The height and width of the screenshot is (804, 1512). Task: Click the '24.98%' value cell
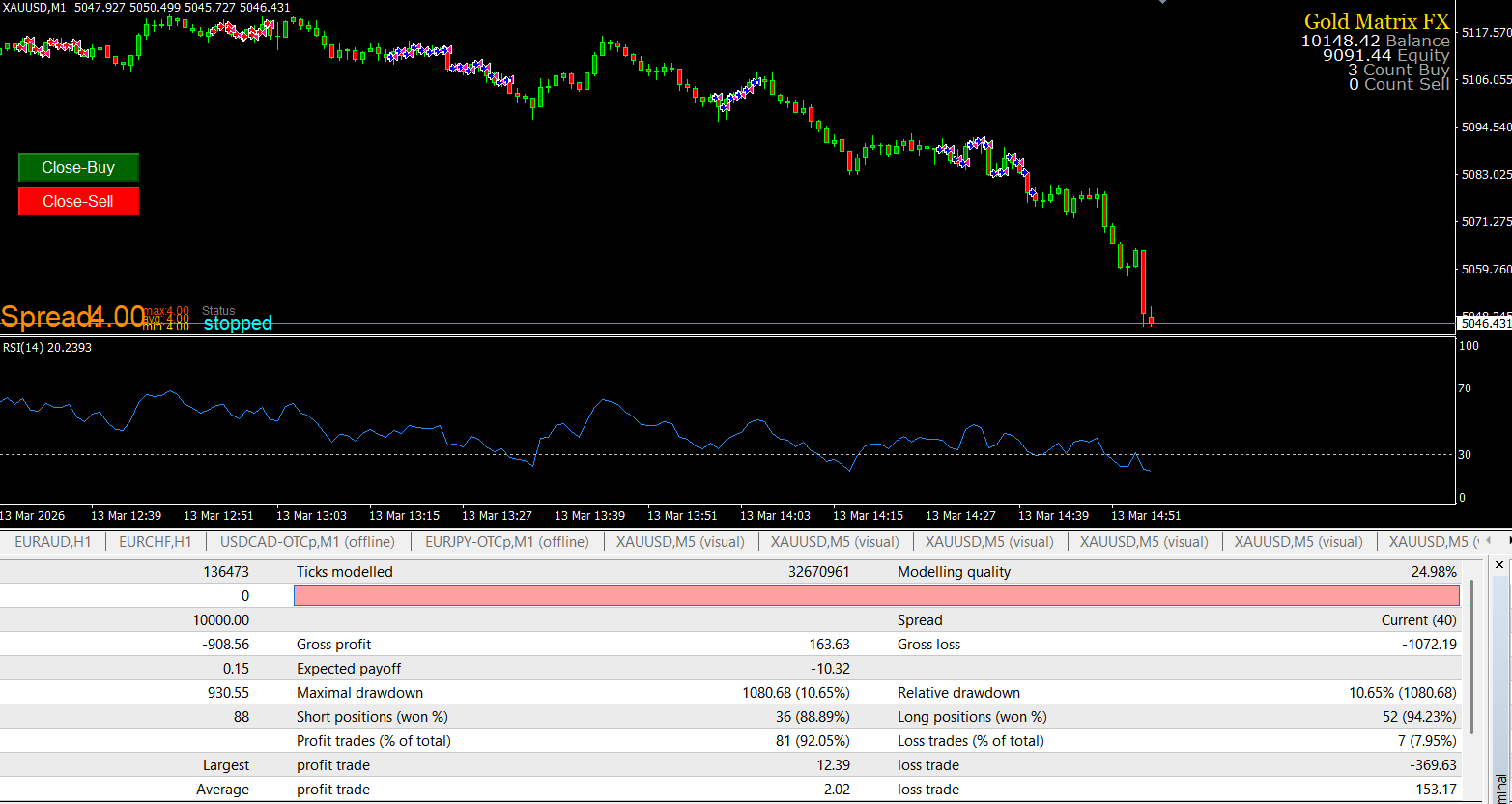pos(1434,572)
